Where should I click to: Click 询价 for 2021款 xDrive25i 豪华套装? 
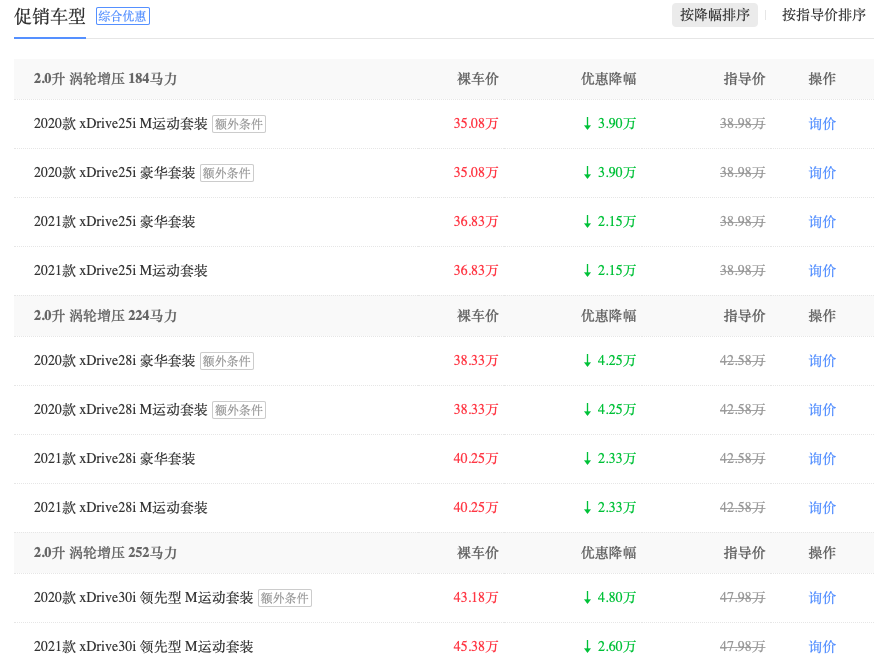822,222
